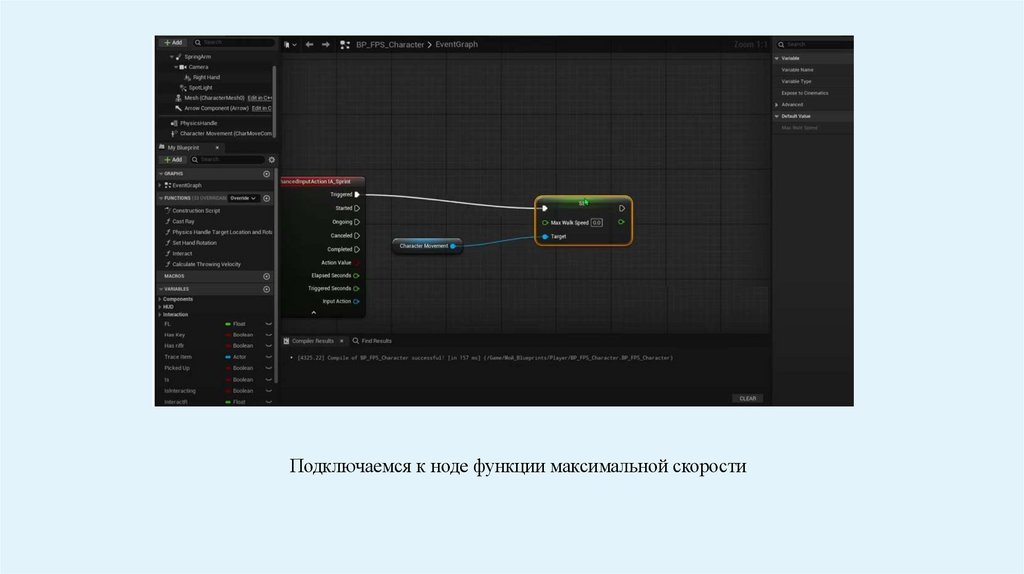Select the Camera component icon
The width and height of the screenshot is (1024, 574).
point(183,67)
